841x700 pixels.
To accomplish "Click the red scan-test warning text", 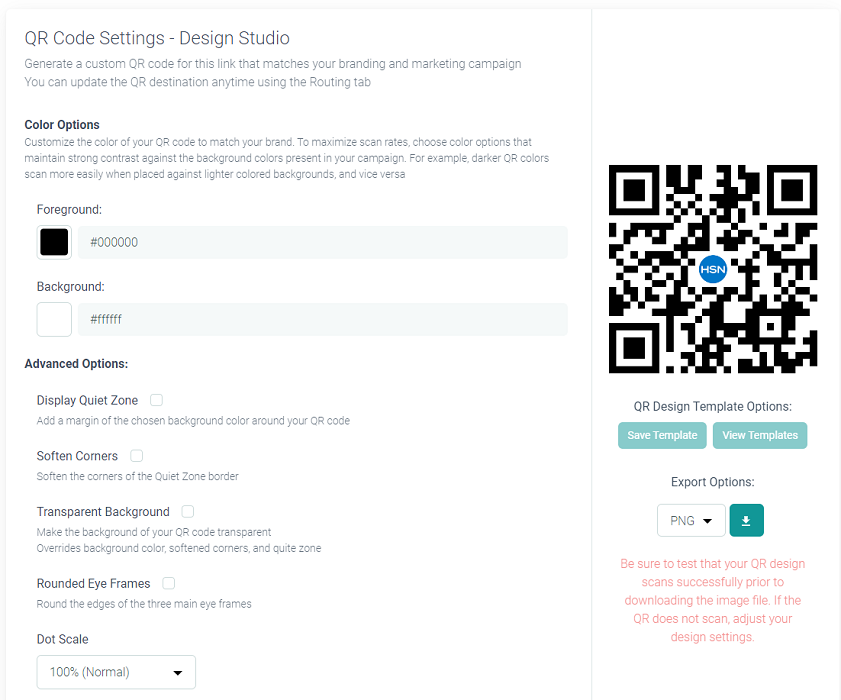I will coord(712,600).
